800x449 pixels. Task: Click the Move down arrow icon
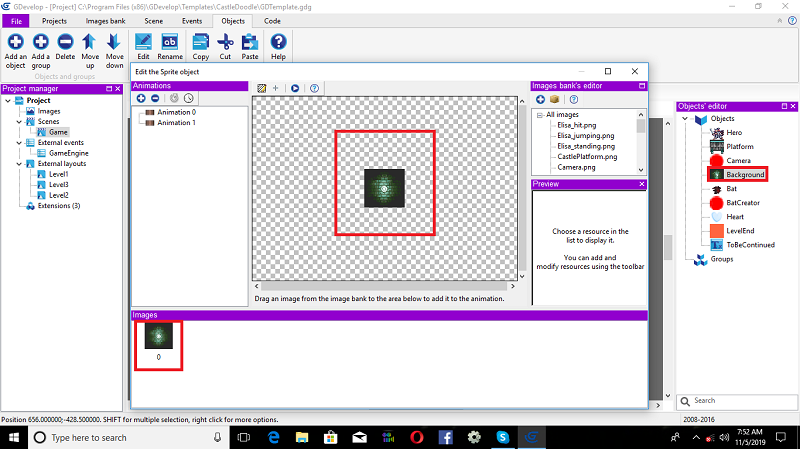tap(114, 42)
